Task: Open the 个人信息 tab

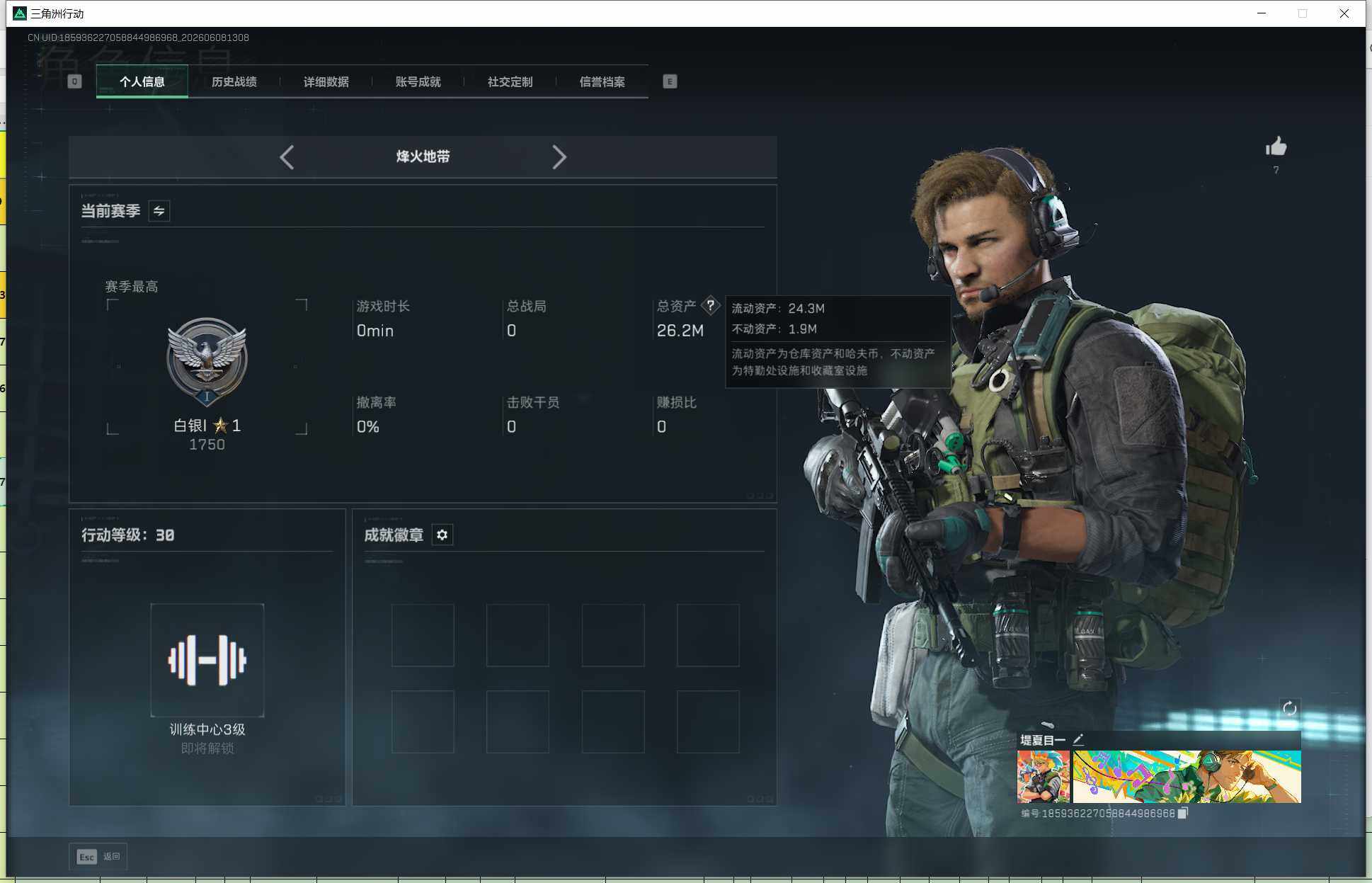Action: pos(142,81)
